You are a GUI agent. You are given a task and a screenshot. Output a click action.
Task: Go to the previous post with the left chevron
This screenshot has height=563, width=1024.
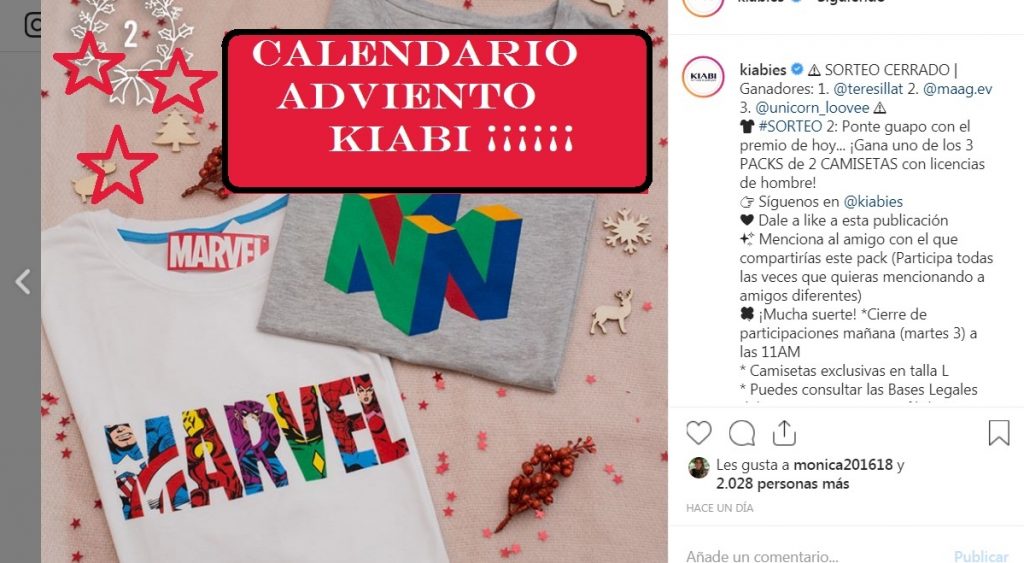pyautogui.click(x=23, y=282)
